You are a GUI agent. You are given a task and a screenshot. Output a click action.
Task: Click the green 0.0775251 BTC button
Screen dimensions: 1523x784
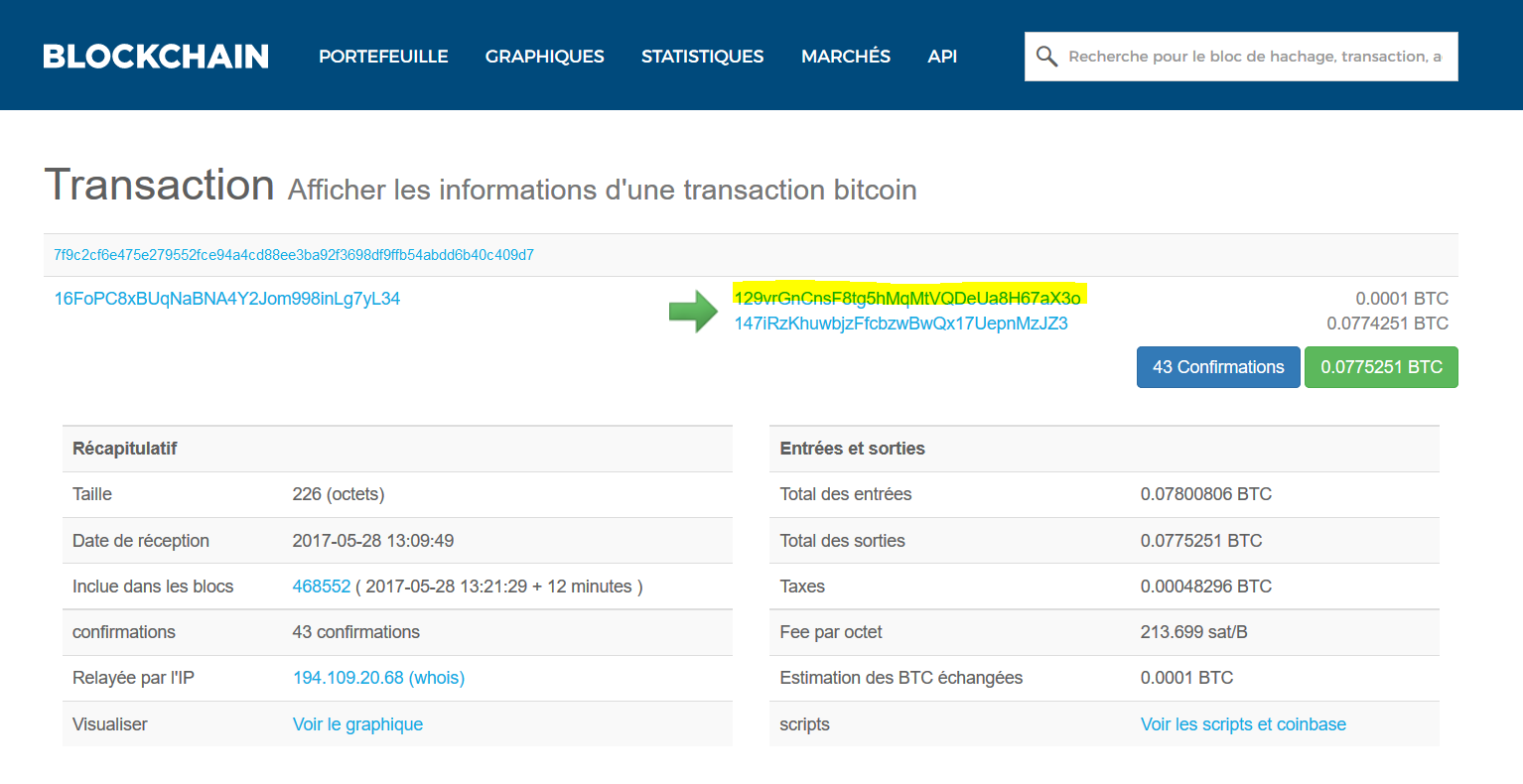1381,367
